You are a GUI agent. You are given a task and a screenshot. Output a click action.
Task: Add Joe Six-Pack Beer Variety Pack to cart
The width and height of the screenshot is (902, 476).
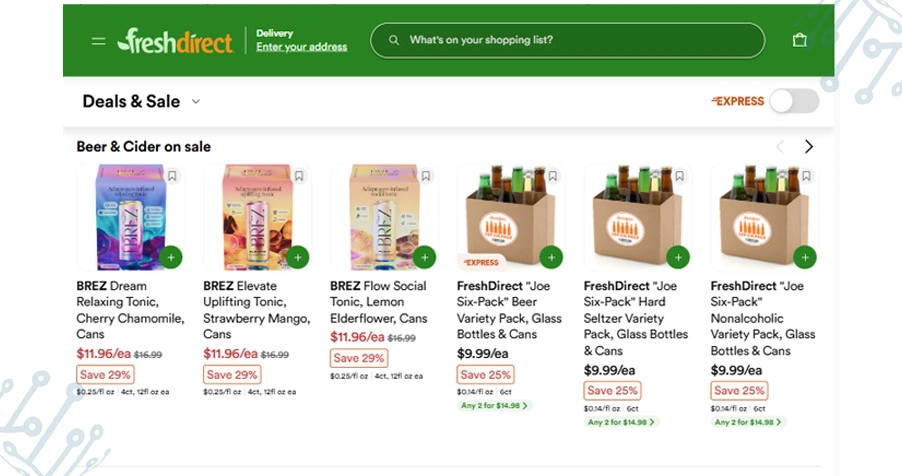click(551, 257)
